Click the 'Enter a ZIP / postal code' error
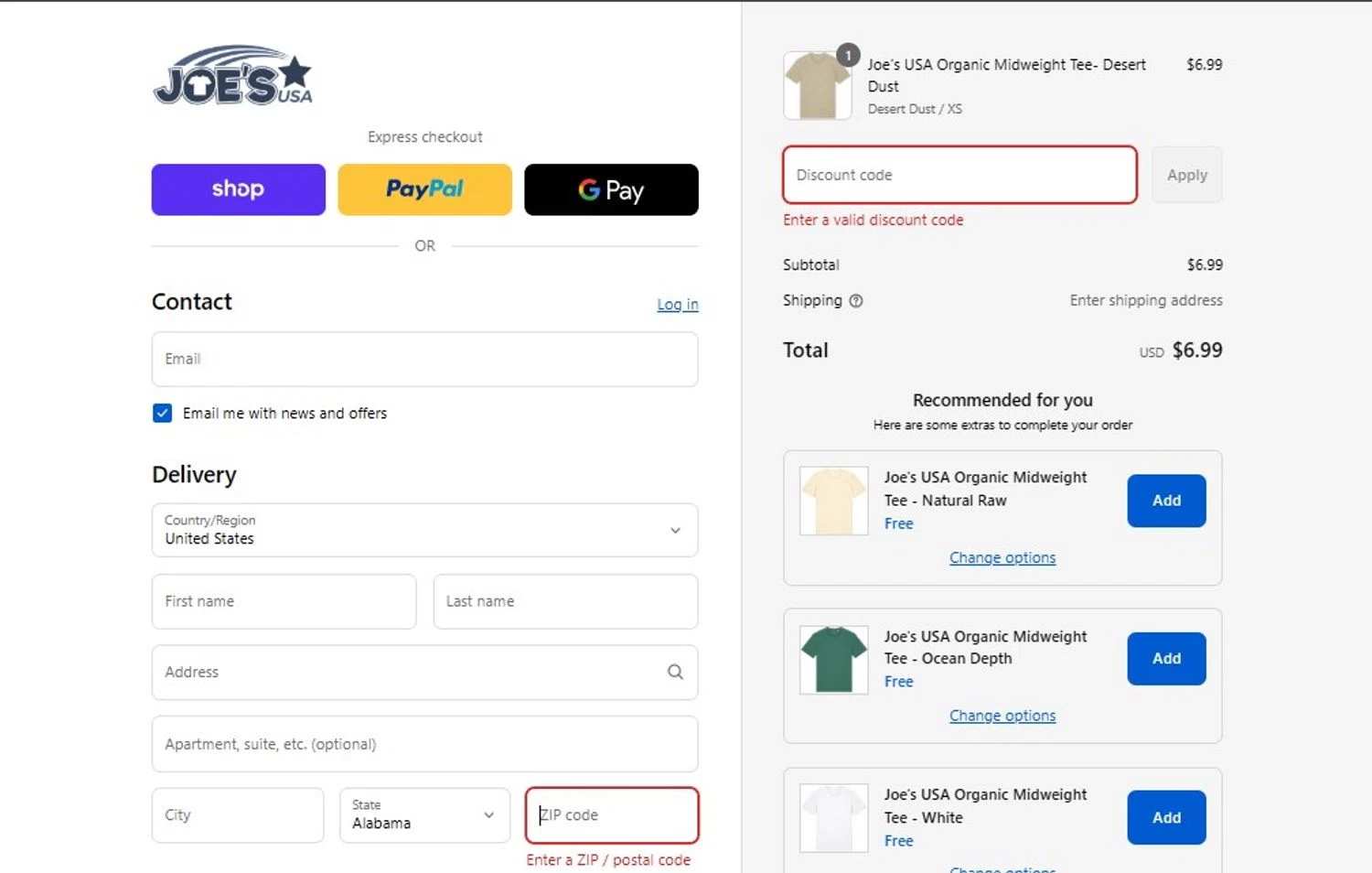Image resolution: width=1372 pixels, height=873 pixels. click(608, 860)
